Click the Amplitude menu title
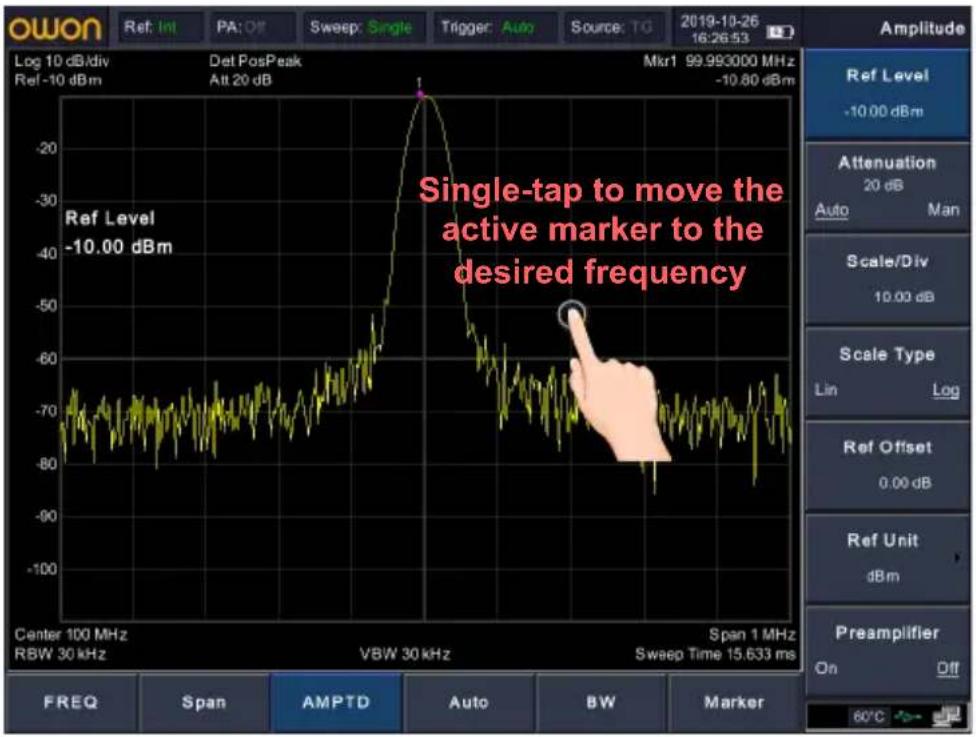 coord(922,28)
